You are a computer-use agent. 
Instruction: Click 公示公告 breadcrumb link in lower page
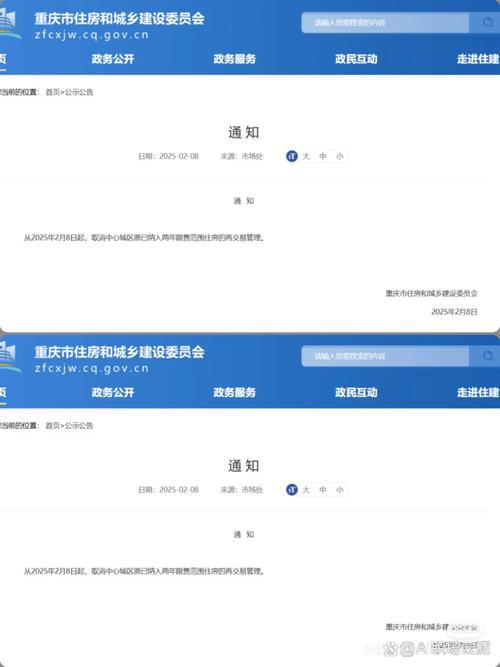(x=79, y=426)
